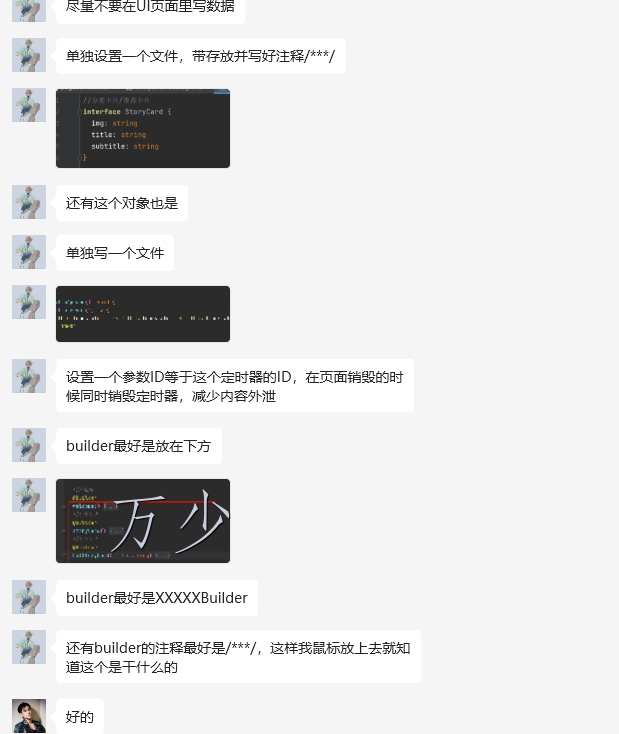Viewport: 619px width, 734px height.
Task: Select the message builder最好是XXXXXBuilder
Action: pos(157,598)
